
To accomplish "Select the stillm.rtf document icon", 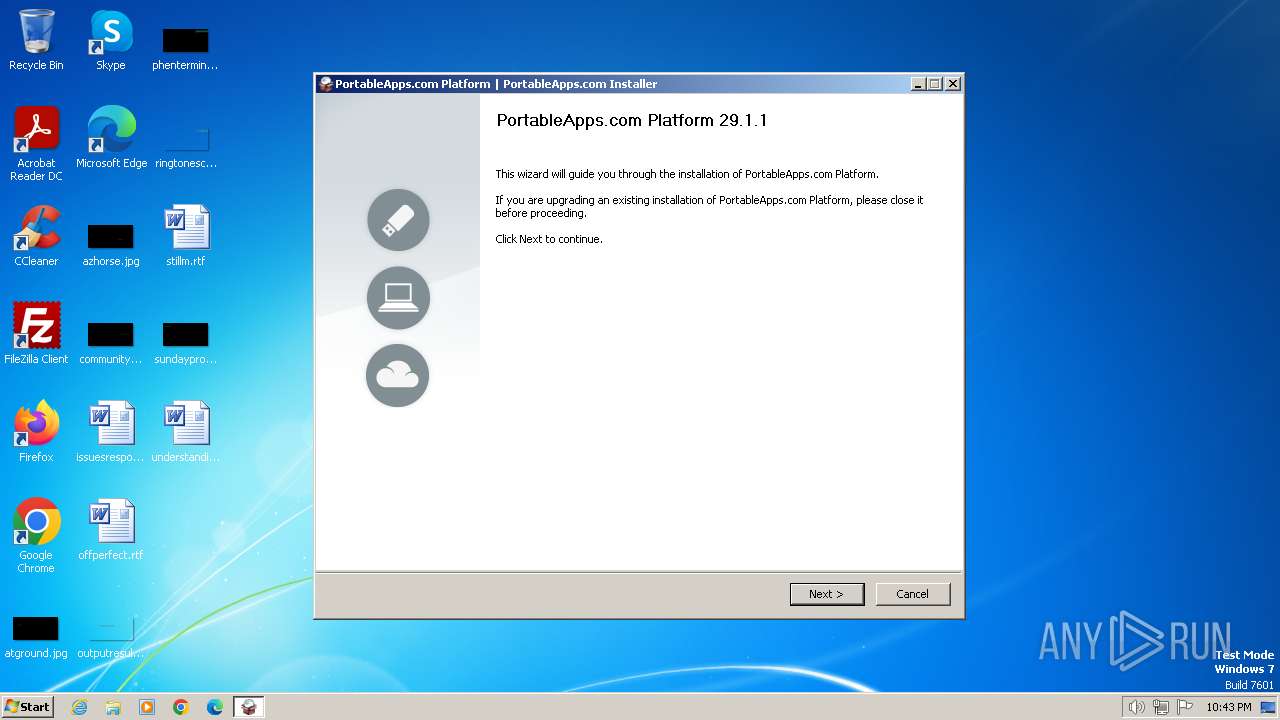I will 186,236.
